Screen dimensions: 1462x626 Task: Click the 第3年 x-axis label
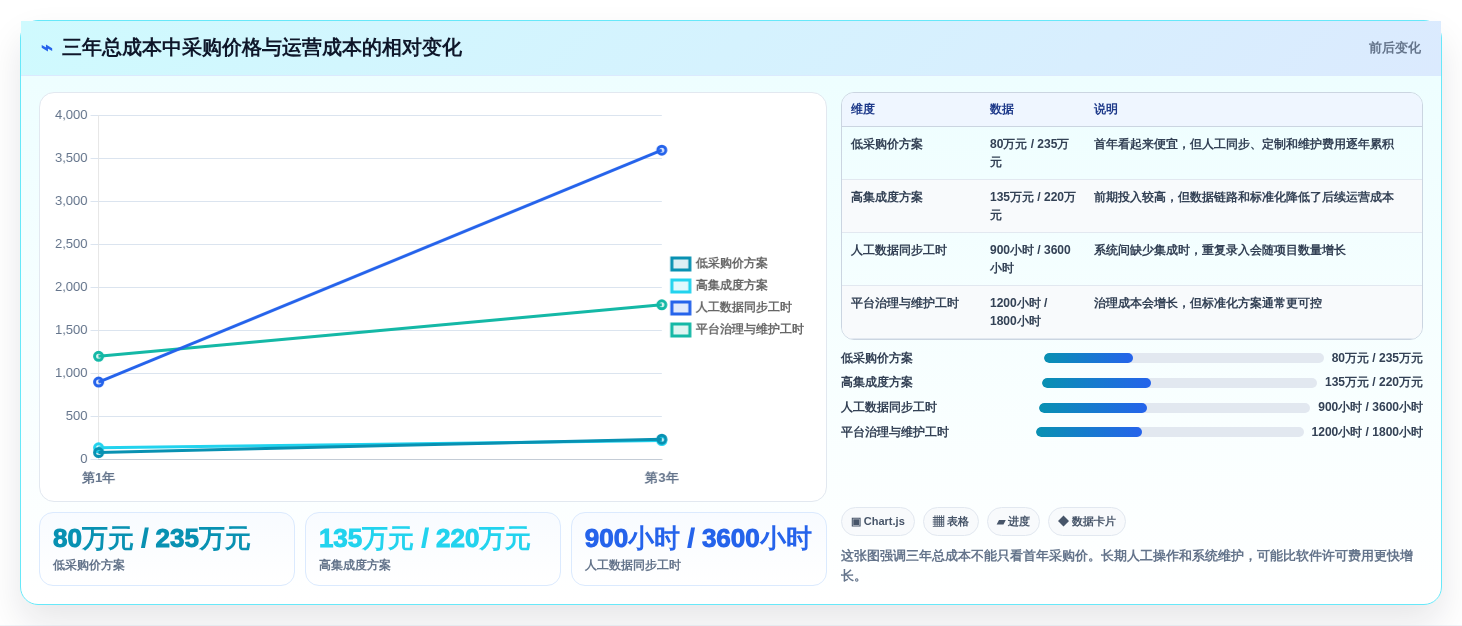click(661, 478)
